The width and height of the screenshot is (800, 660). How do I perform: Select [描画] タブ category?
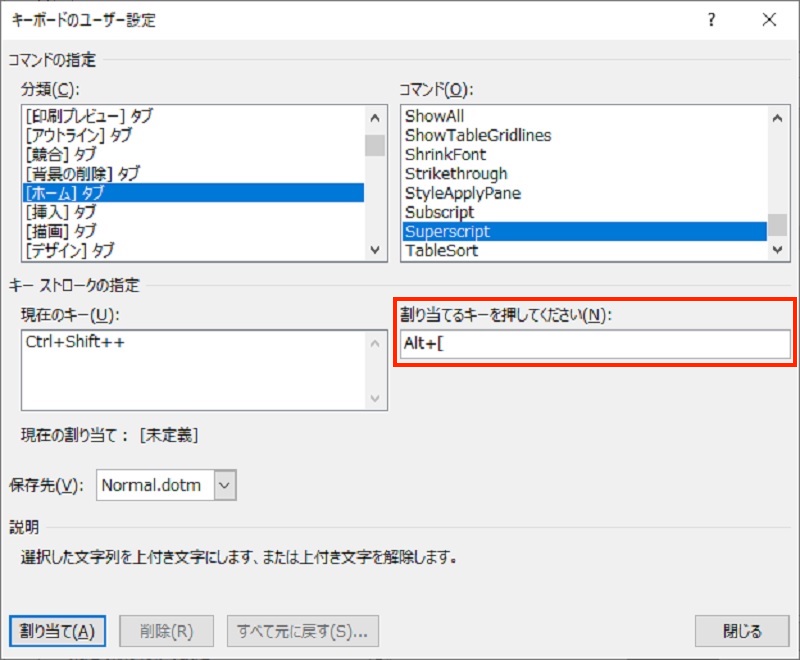pyautogui.click(x=193, y=232)
